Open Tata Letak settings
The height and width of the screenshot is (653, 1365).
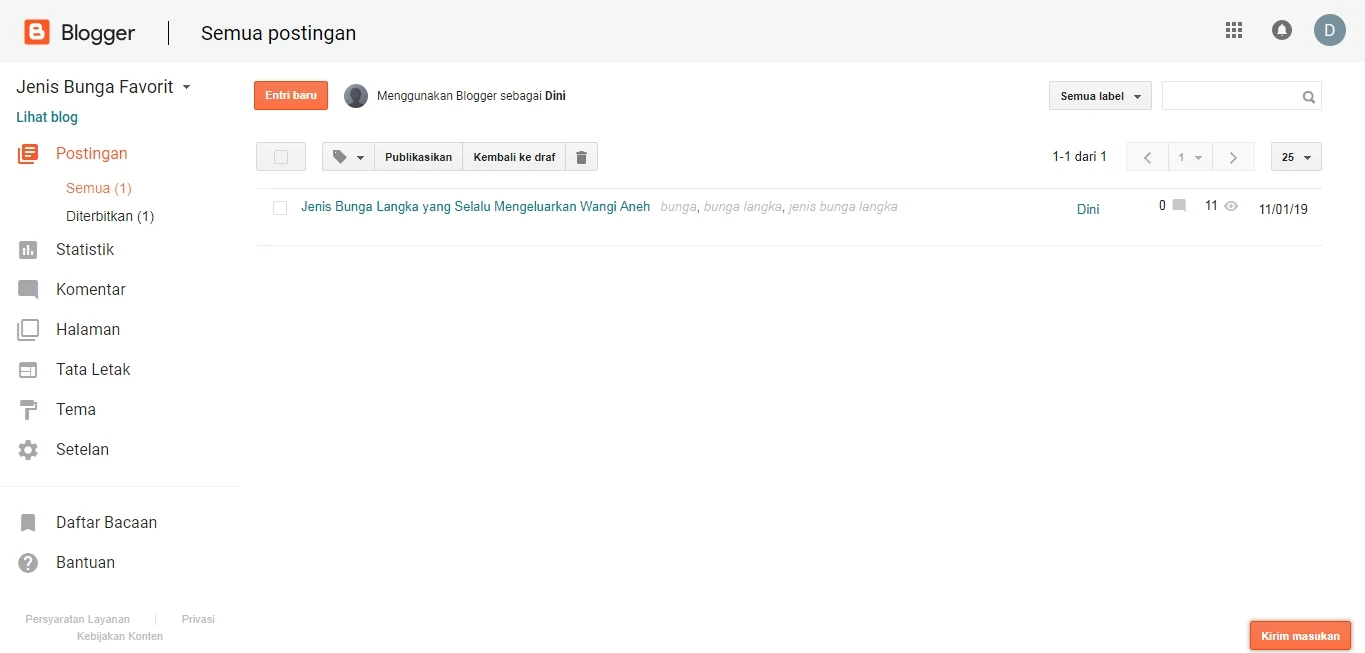(91, 369)
